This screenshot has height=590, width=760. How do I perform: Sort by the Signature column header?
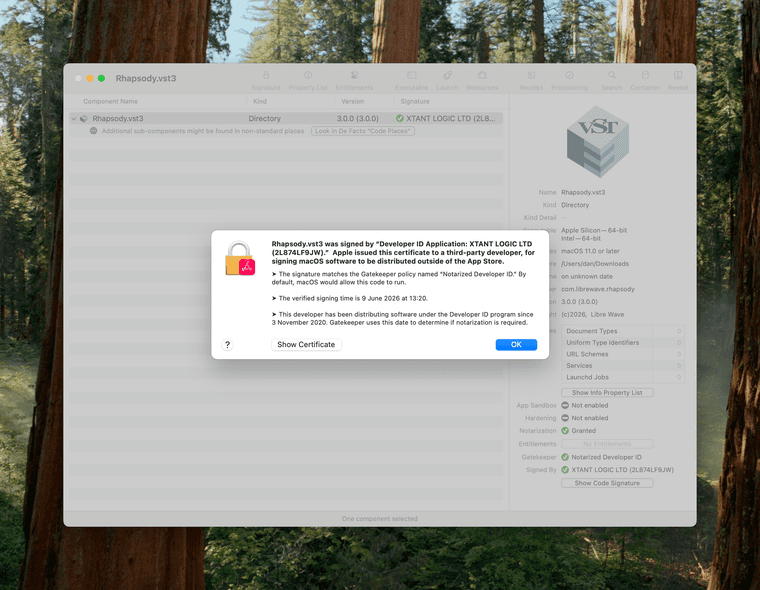415,101
